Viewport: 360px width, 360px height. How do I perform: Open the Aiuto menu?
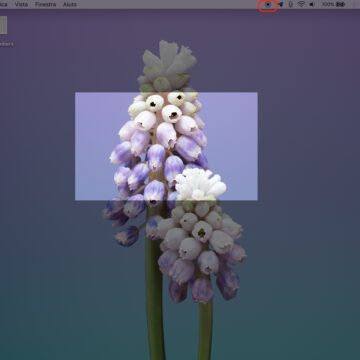(x=70, y=4)
